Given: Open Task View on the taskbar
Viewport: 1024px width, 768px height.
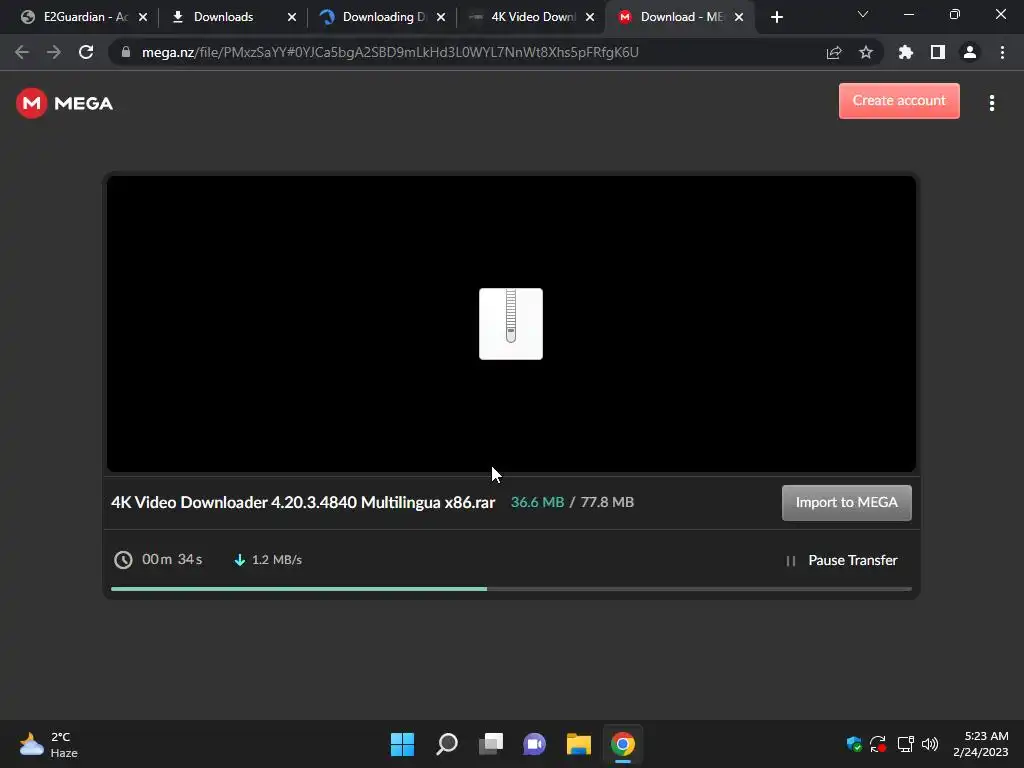Looking at the screenshot, I should click(x=491, y=744).
